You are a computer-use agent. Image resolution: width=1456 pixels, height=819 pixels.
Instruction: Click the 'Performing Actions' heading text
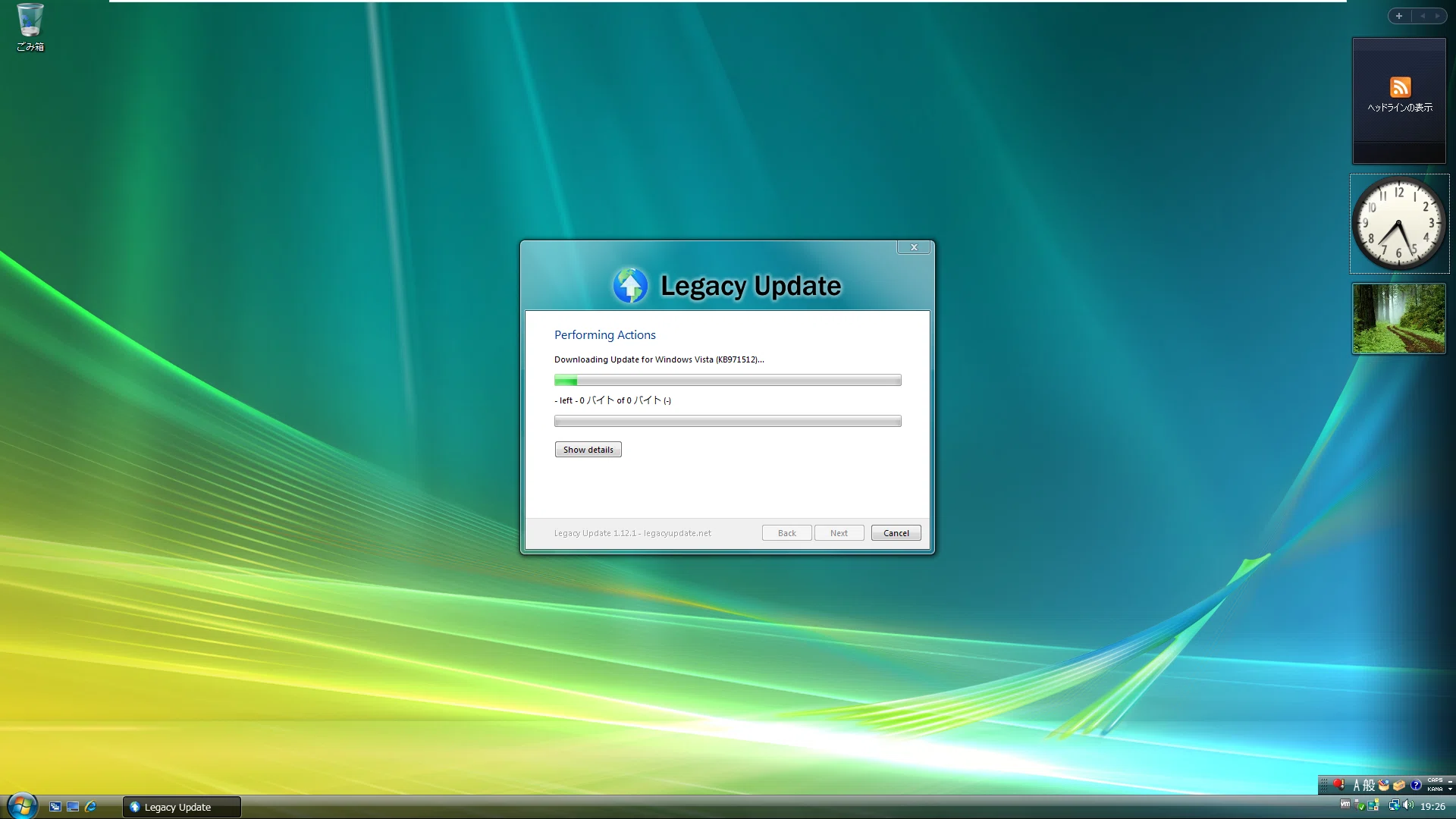(x=604, y=334)
